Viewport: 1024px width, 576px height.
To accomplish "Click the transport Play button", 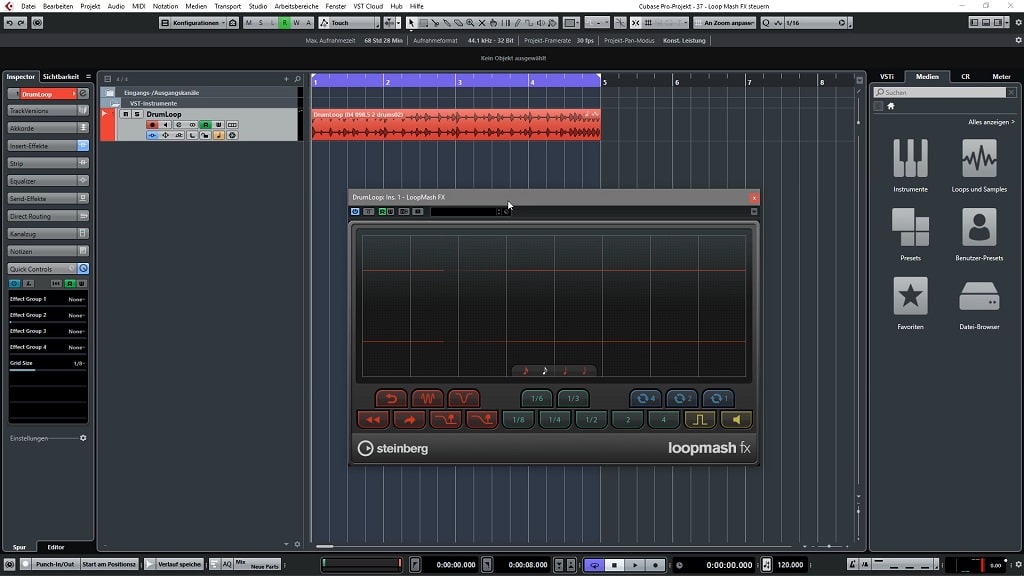I will tap(634, 565).
